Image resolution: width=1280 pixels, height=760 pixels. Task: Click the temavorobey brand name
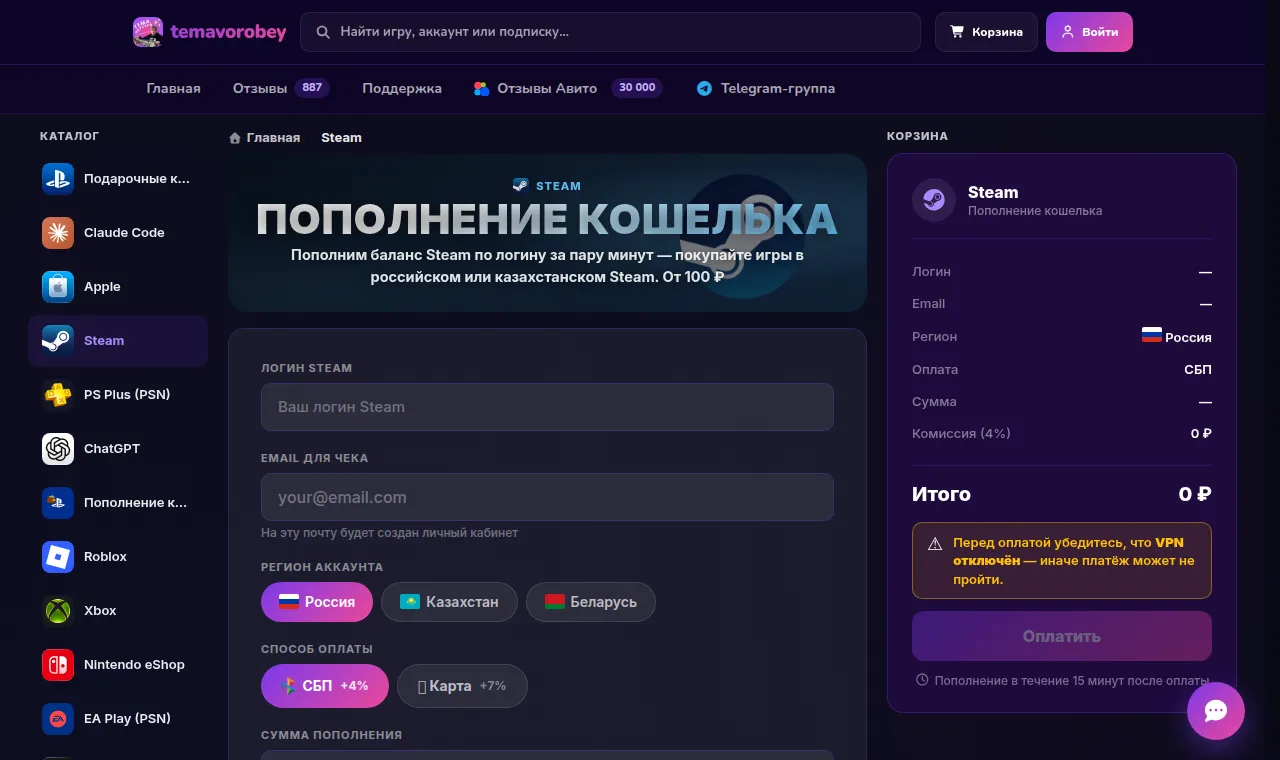coord(229,32)
